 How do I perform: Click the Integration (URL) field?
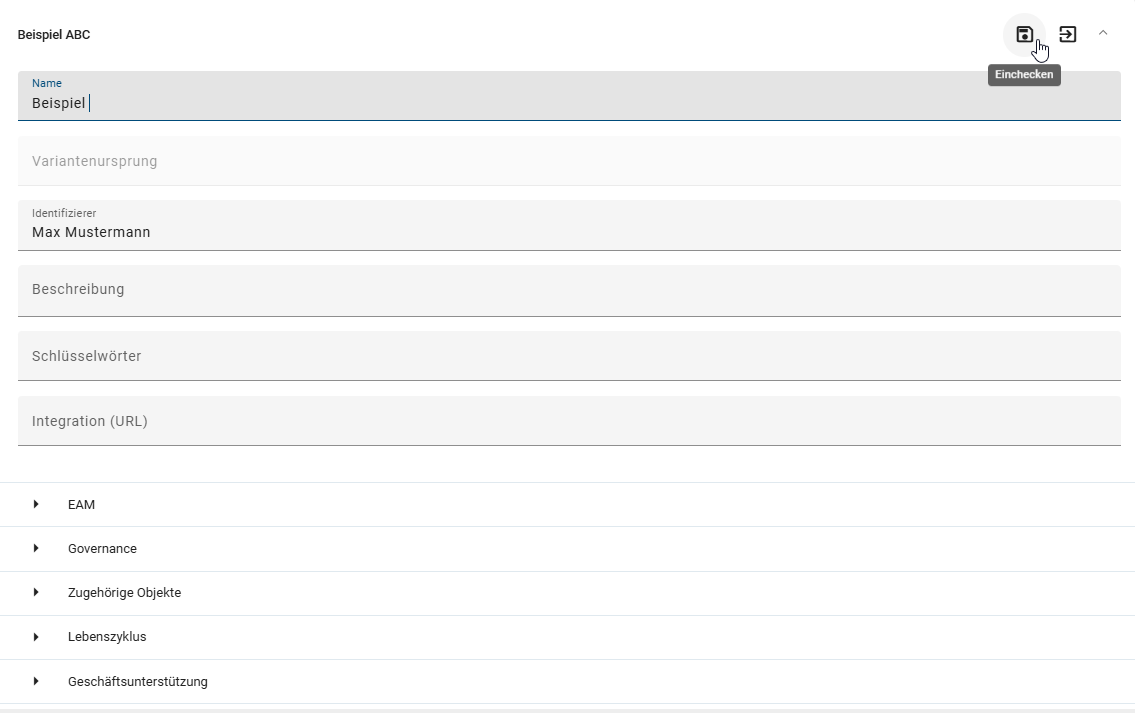pyautogui.click(x=568, y=421)
